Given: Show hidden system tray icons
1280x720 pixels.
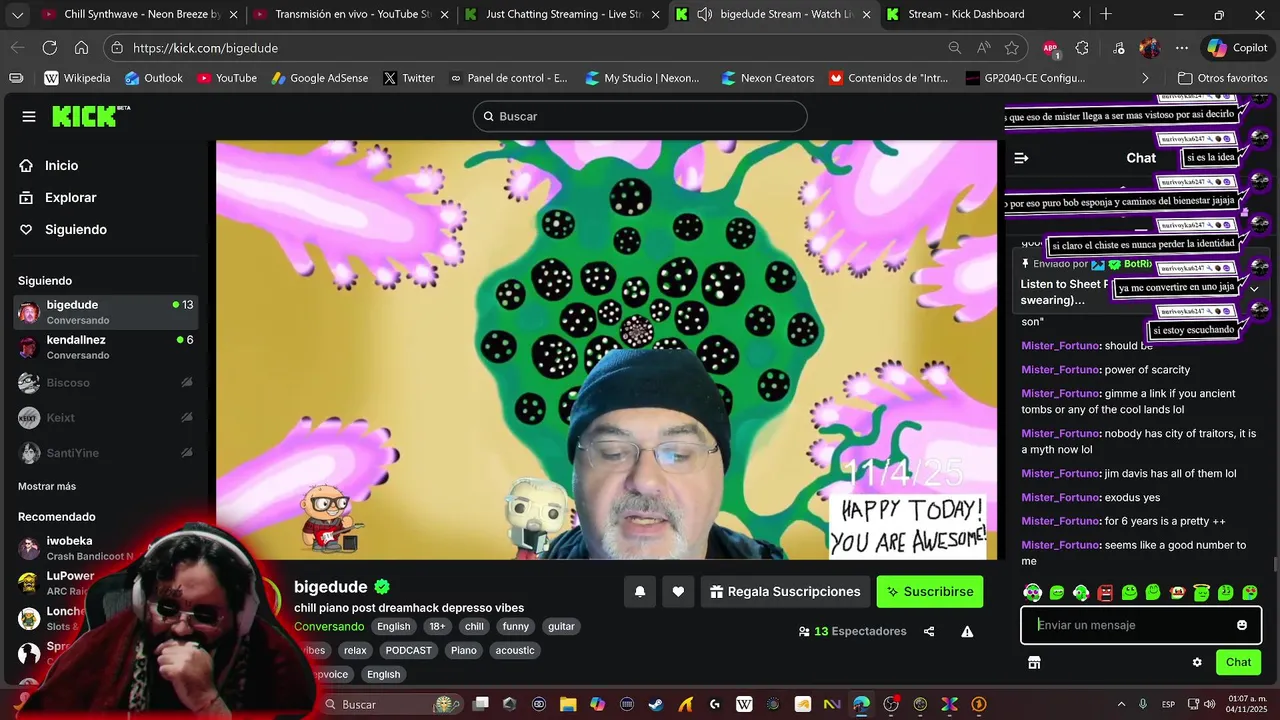Looking at the screenshot, I should (x=1121, y=704).
